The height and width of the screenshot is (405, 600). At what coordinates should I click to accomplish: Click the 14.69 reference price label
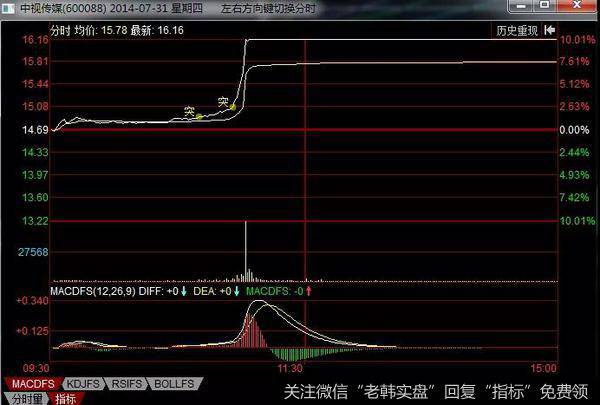(x=36, y=130)
